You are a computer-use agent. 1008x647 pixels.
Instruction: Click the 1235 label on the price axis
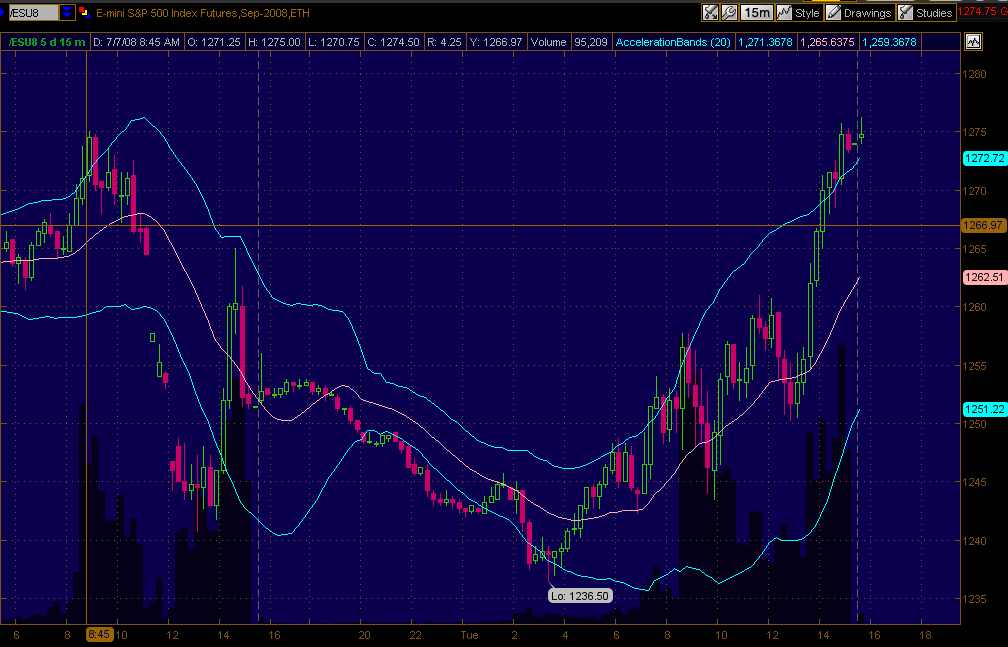point(975,599)
